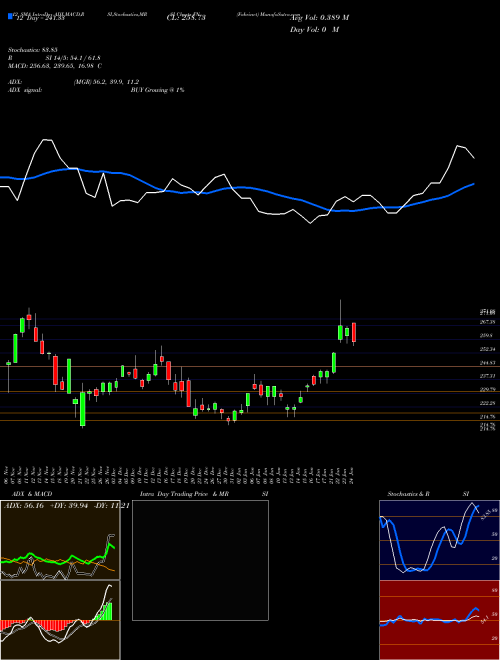Click the 222.28 price axis label
The height and width of the screenshot is (660, 500).
487,403
